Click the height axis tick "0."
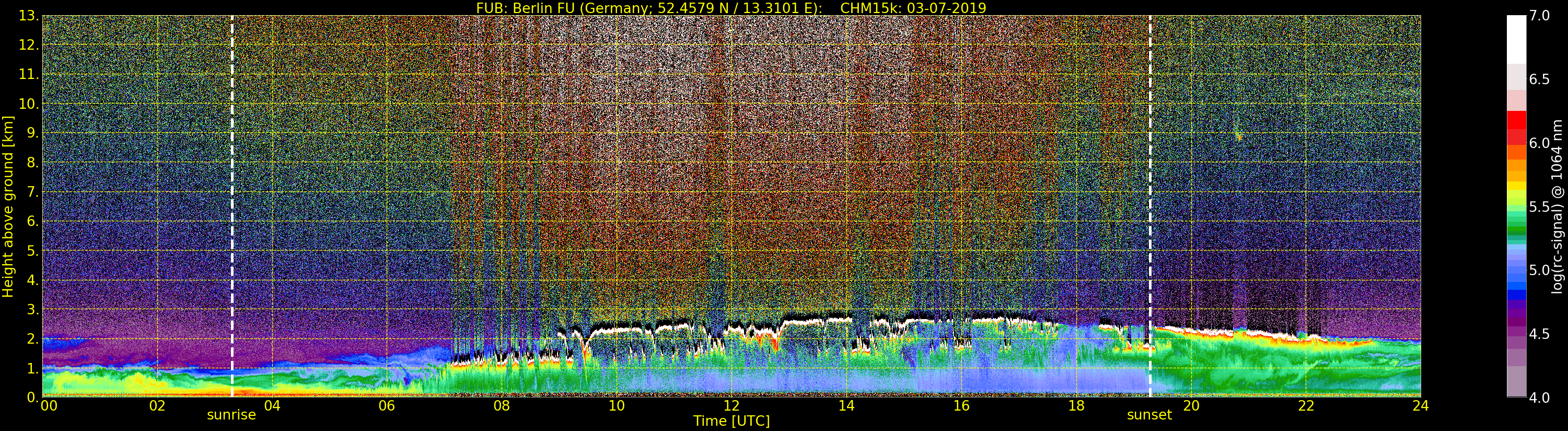The width and height of the screenshot is (1568, 431). [x=33, y=397]
